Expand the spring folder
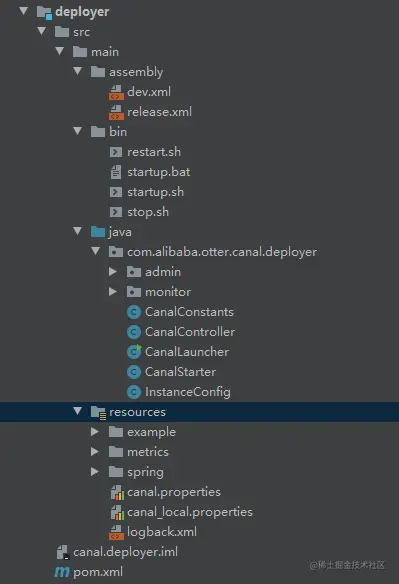This screenshot has height=584, width=399. (x=95, y=472)
